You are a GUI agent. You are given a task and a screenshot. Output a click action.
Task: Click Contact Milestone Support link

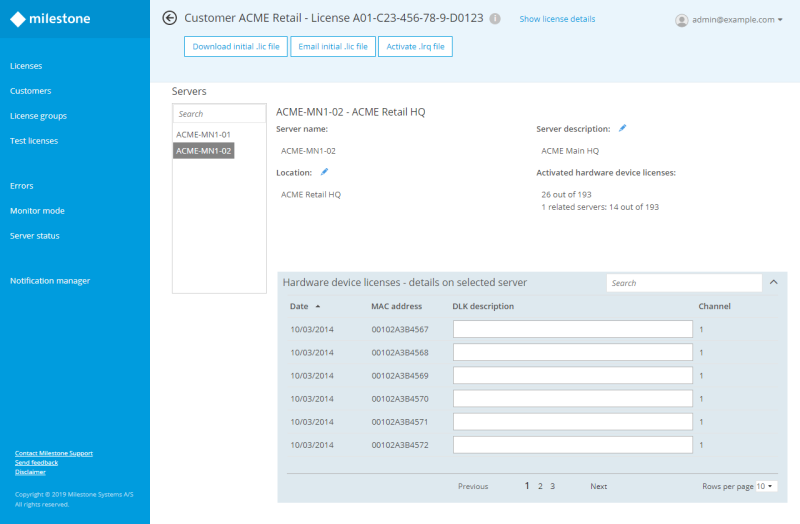[54, 453]
